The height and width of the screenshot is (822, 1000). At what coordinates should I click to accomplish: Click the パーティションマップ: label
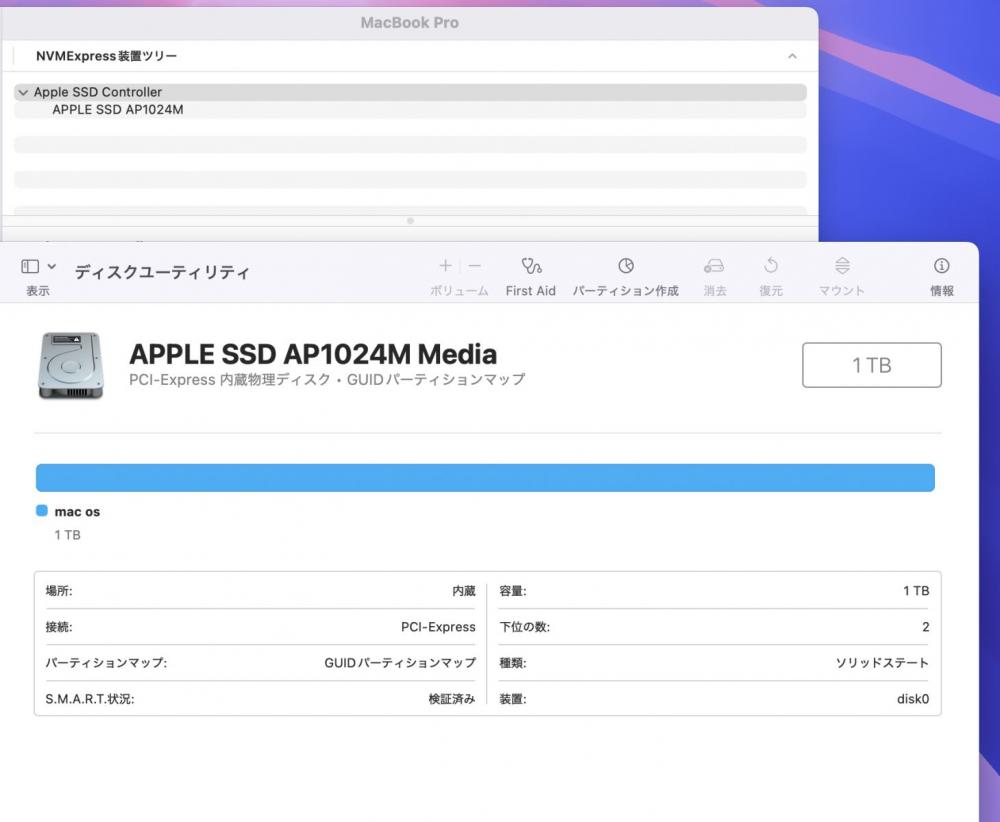click(106, 663)
